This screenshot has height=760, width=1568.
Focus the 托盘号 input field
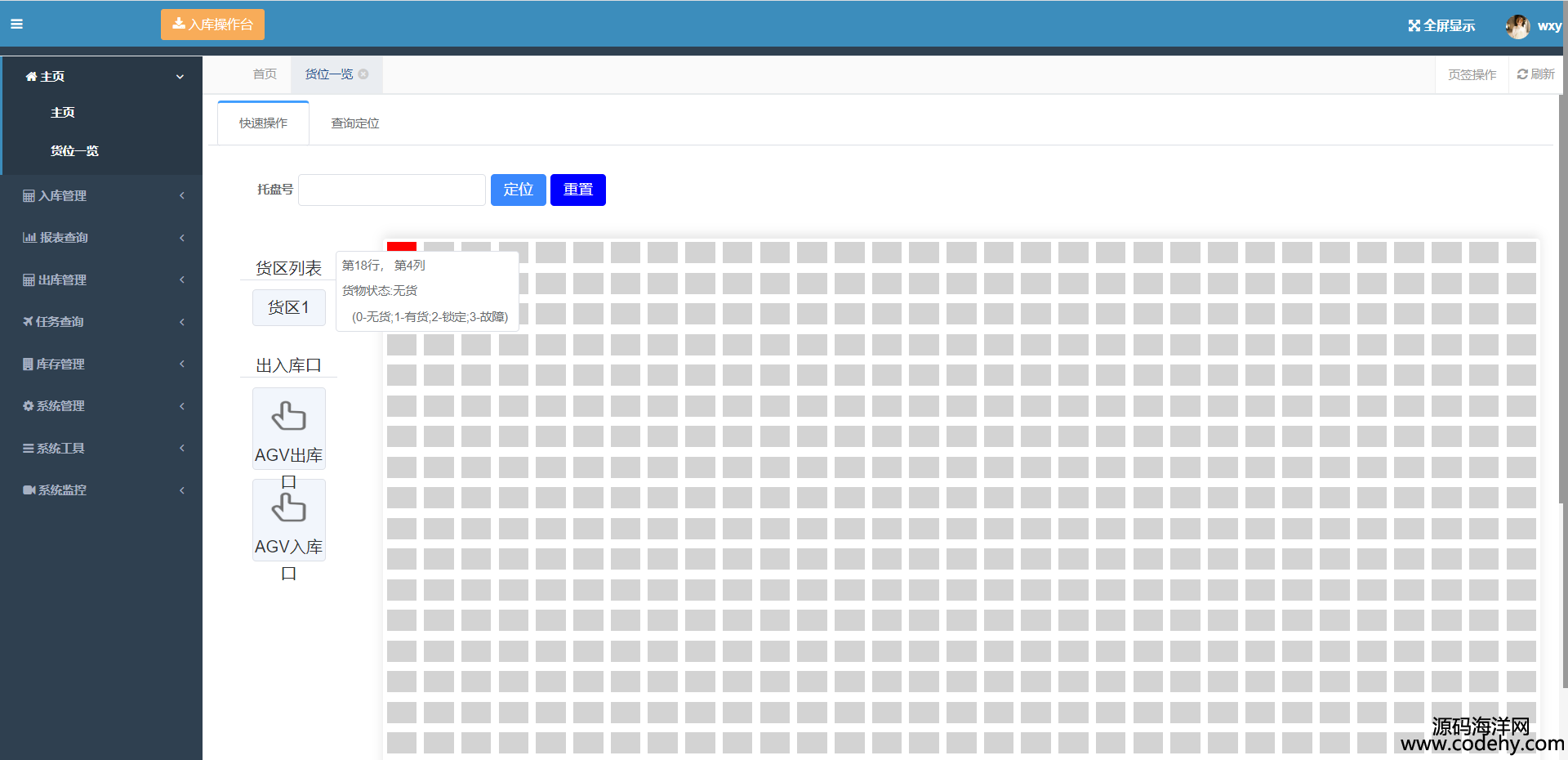pyautogui.click(x=392, y=190)
